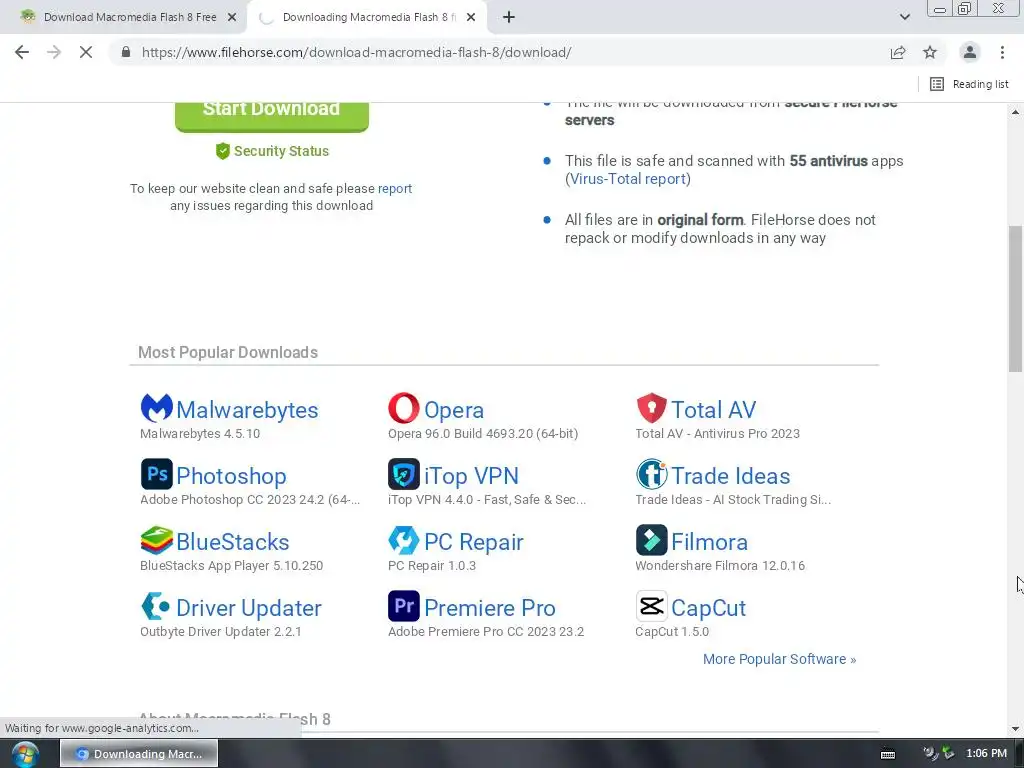The width and height of the screenshot is (1024, 768).
Task: Close the Downloading Macromedia Flash 8 tab
Action: pos(471,18)
